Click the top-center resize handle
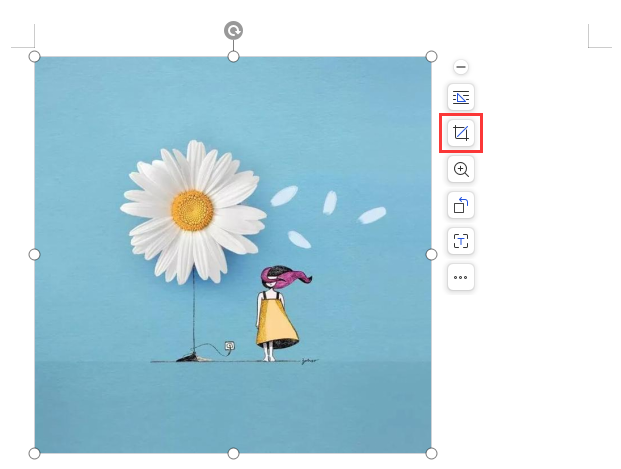The height and width of the screenshot is (469, 621). [x=233, y=57]
